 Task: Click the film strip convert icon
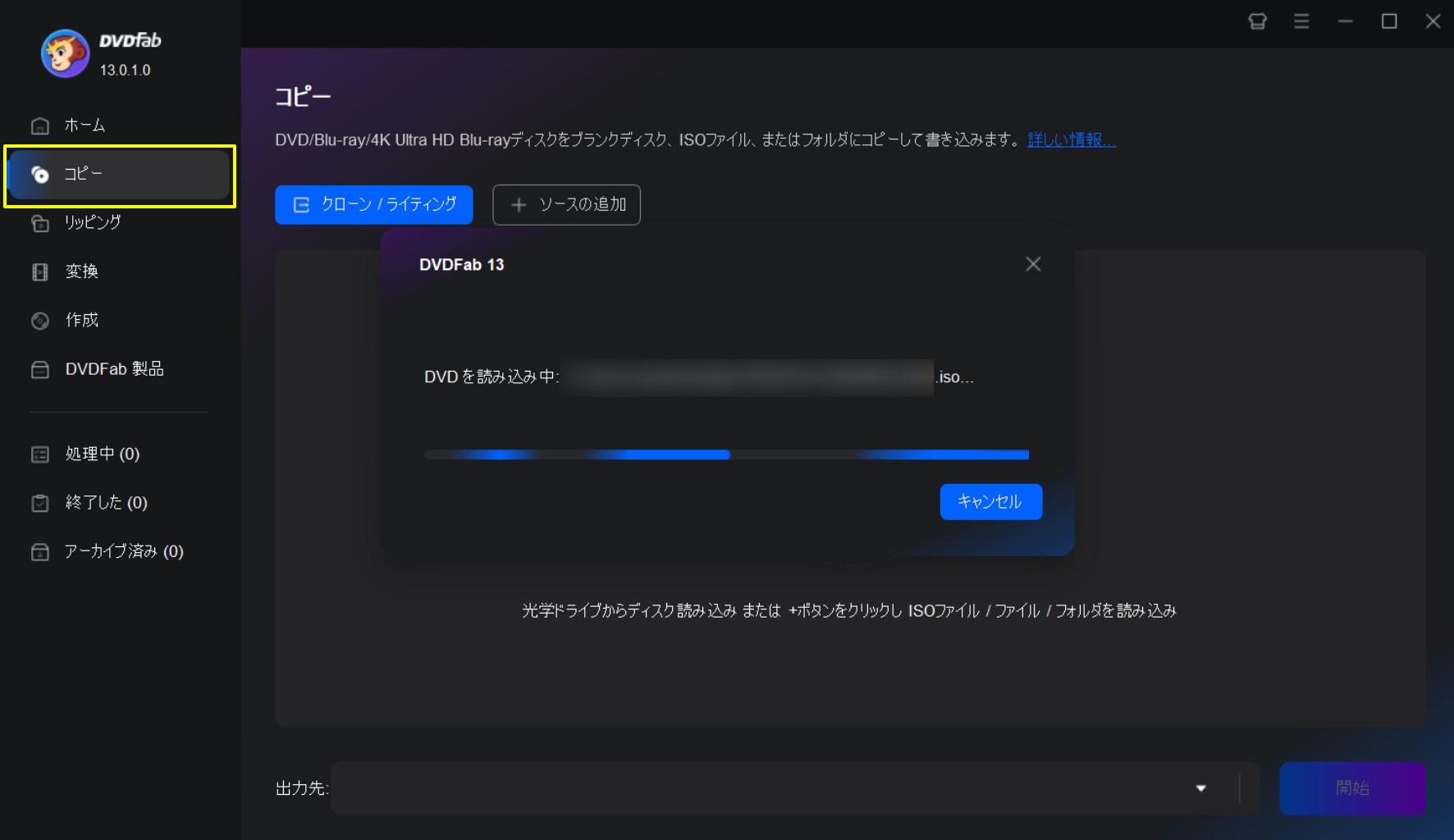[x=40, y=272]
